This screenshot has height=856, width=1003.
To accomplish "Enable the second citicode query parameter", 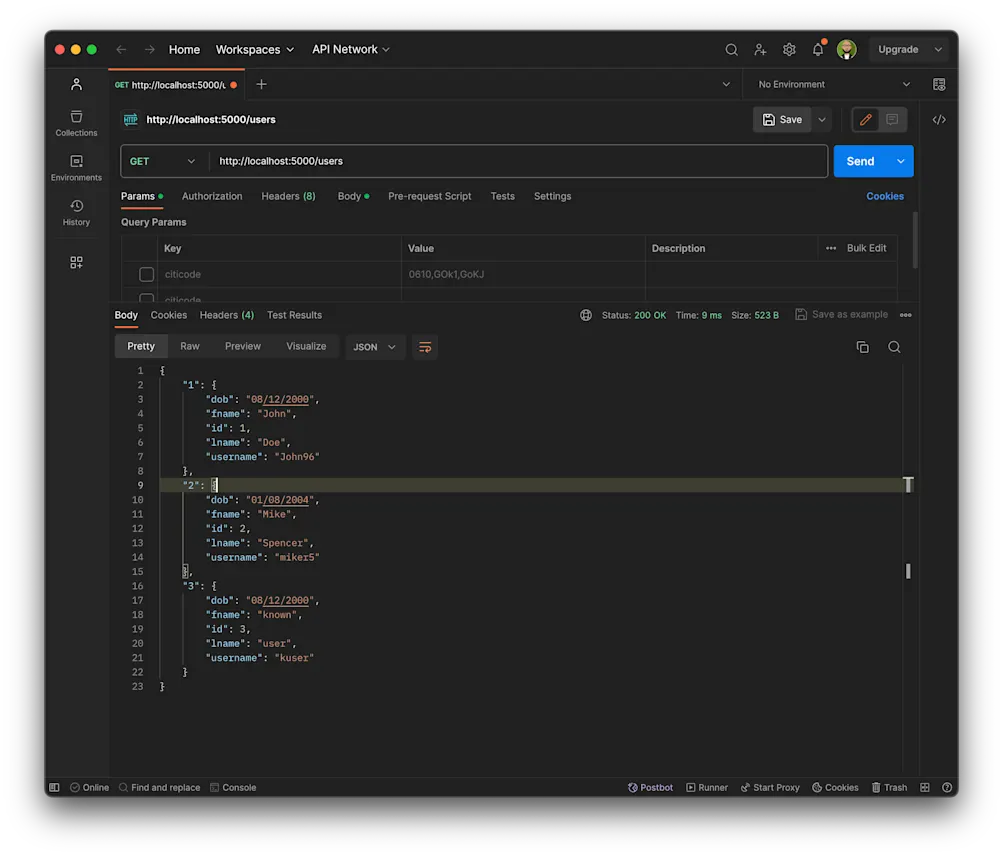I will [x=146, y=299].
